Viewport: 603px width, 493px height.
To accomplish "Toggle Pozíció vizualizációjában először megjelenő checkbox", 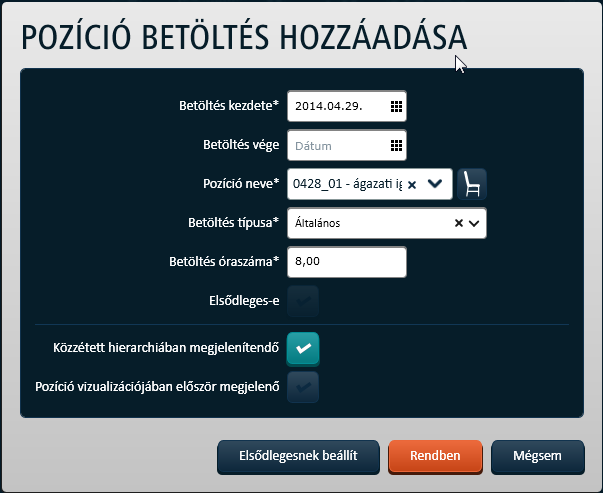I will click(303, 386).
